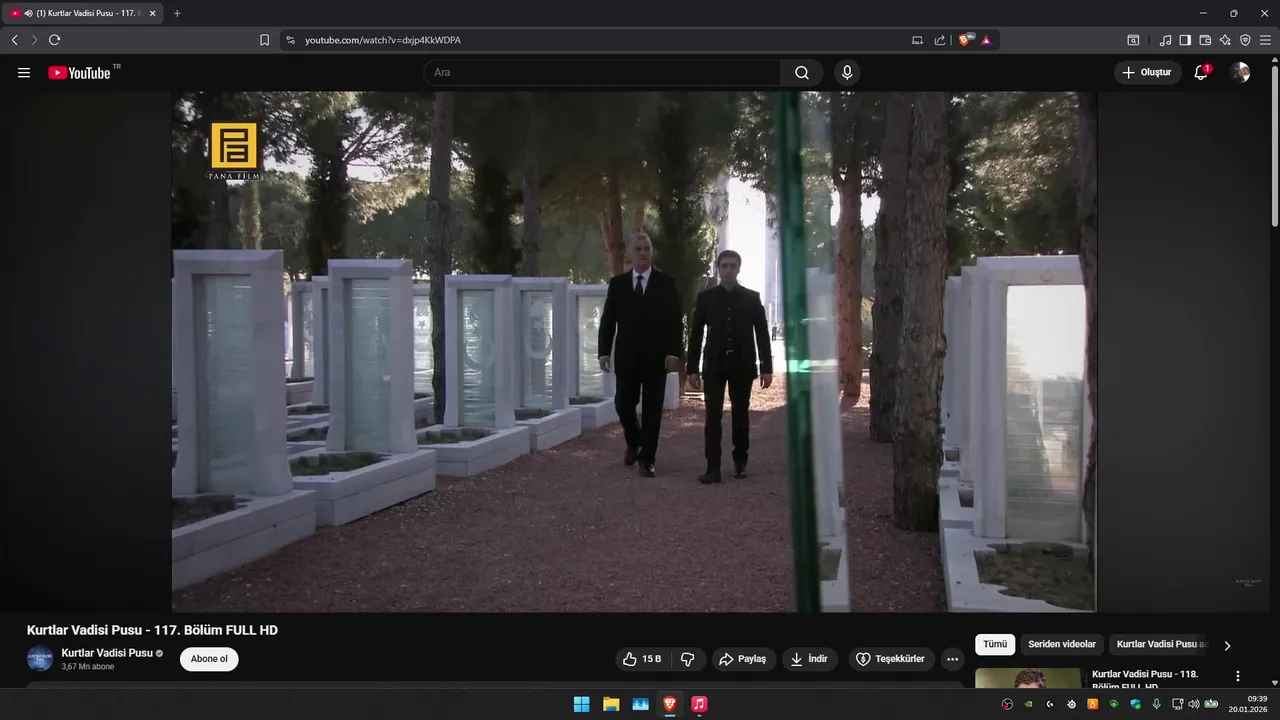The image size is (1280, 720).
Task: Toggle the browser sidebar panel
Action: 1185,40
